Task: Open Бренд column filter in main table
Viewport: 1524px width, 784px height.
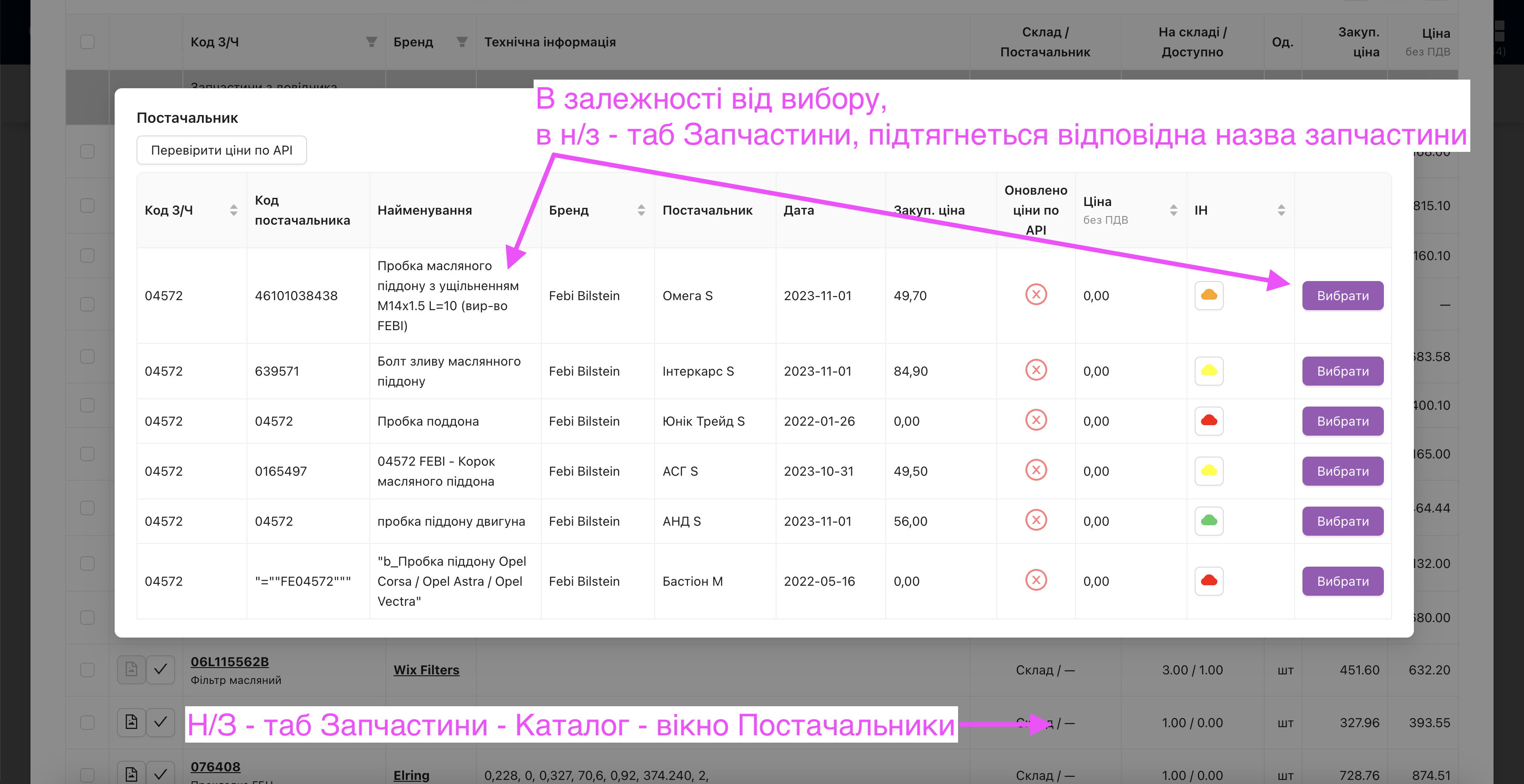Action: click(x=461, y=41)
